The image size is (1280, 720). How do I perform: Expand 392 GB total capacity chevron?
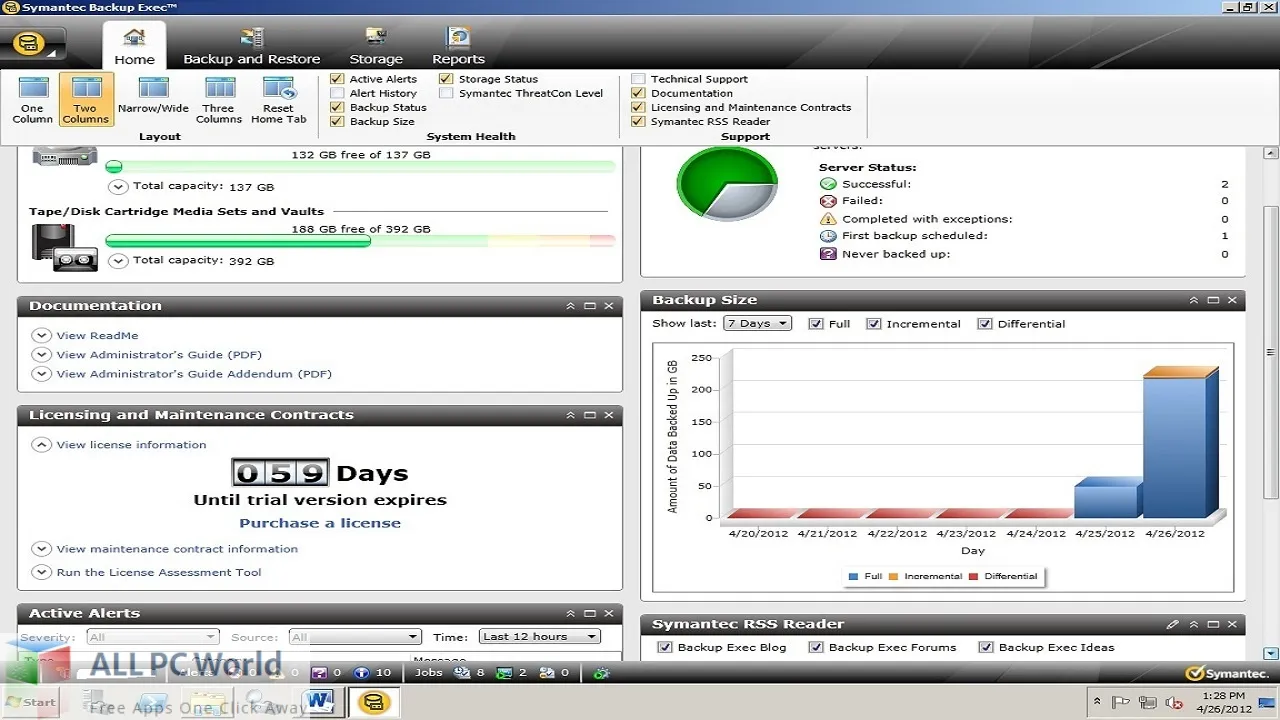point(118,261)
